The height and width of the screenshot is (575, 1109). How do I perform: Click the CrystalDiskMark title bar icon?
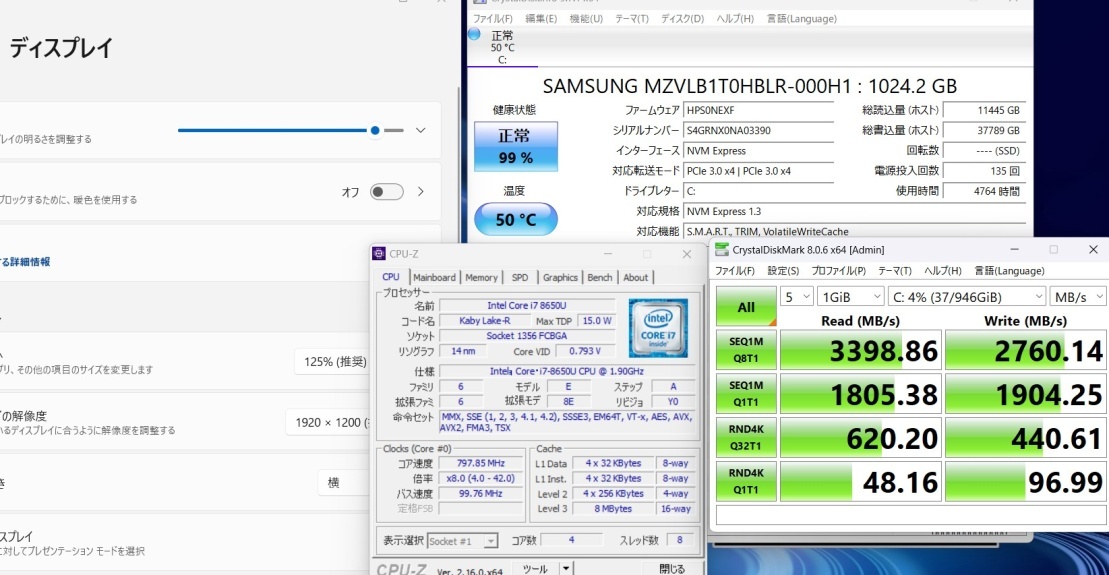721,249
